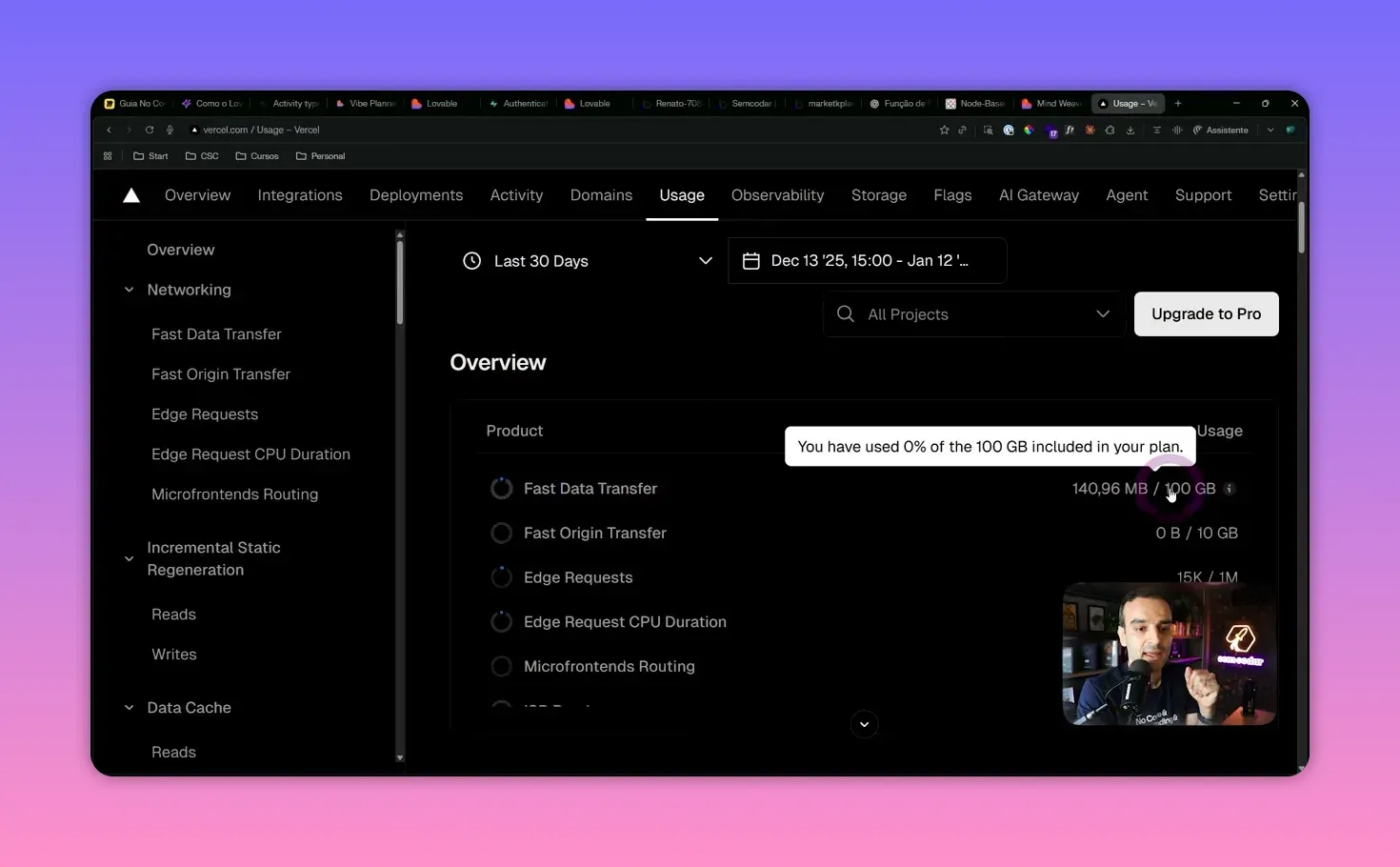
Task: Click the Upgrade to Pro button
Action: point(1206,314)
